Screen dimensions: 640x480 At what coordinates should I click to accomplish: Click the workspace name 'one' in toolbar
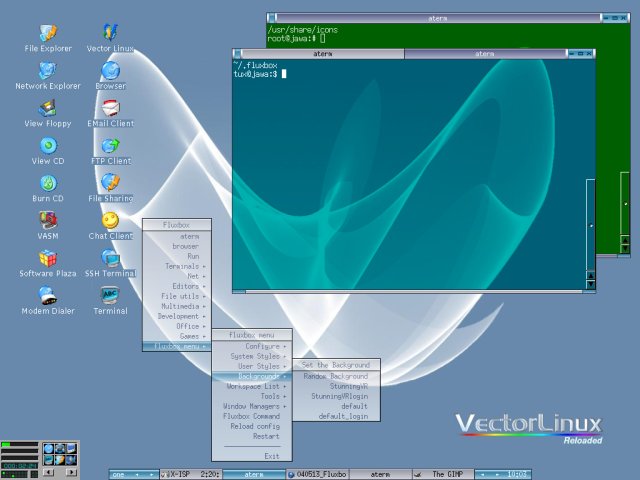(x=118, y=475)
